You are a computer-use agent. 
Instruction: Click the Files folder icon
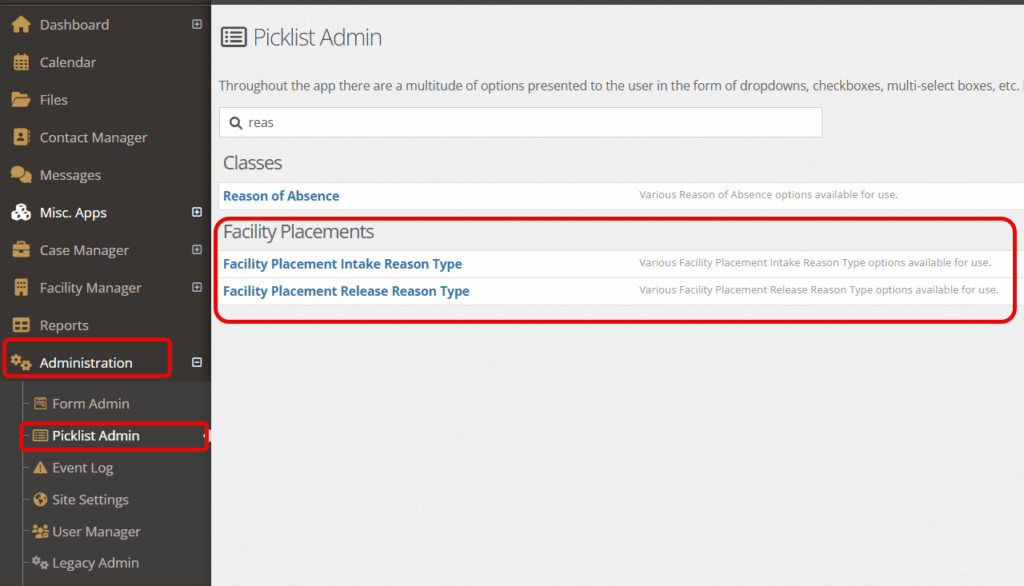21,100
